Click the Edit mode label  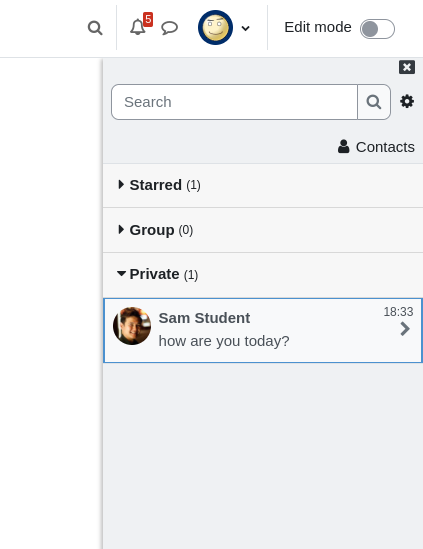[318, 27]
